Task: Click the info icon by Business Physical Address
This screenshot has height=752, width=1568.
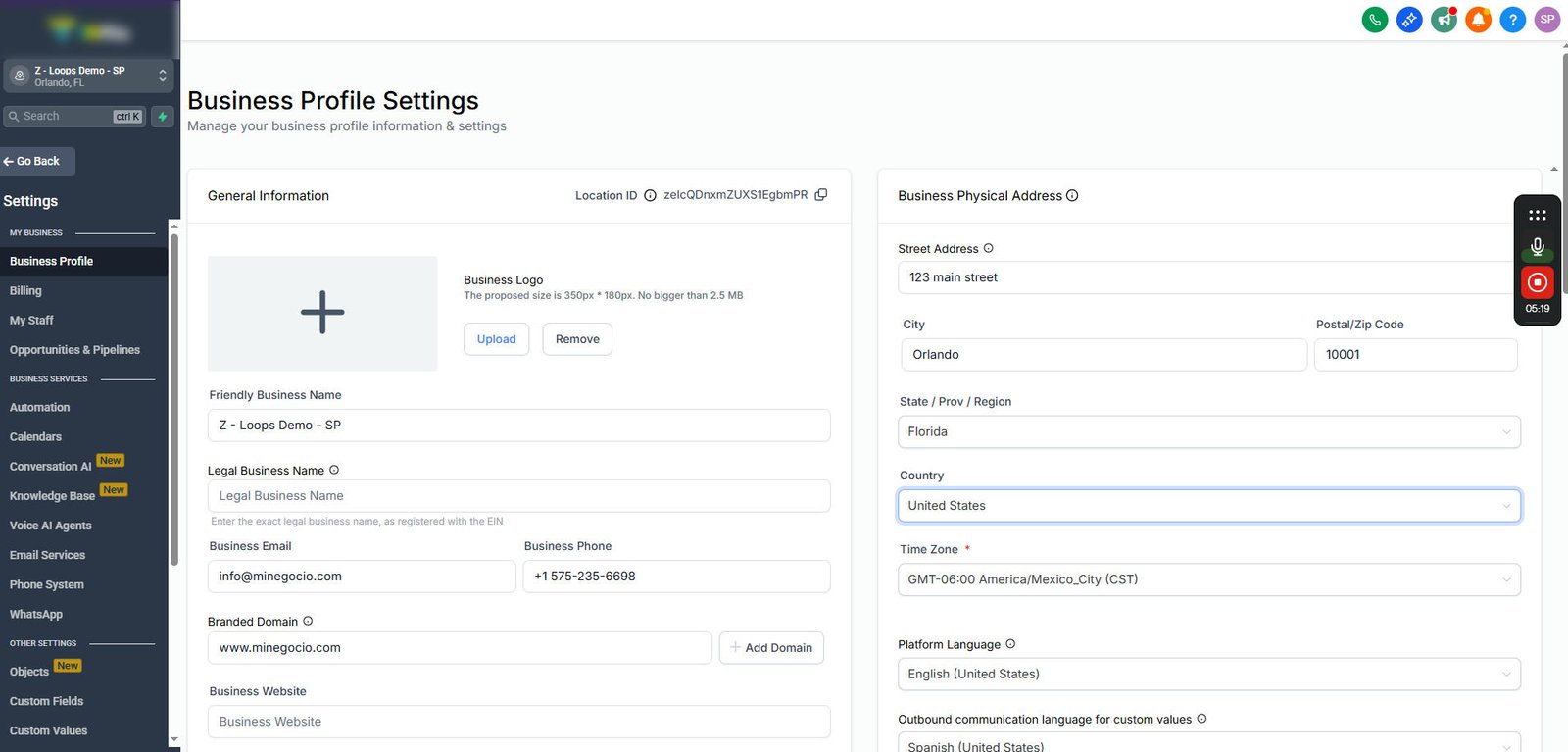Action: pos(1072,195)
